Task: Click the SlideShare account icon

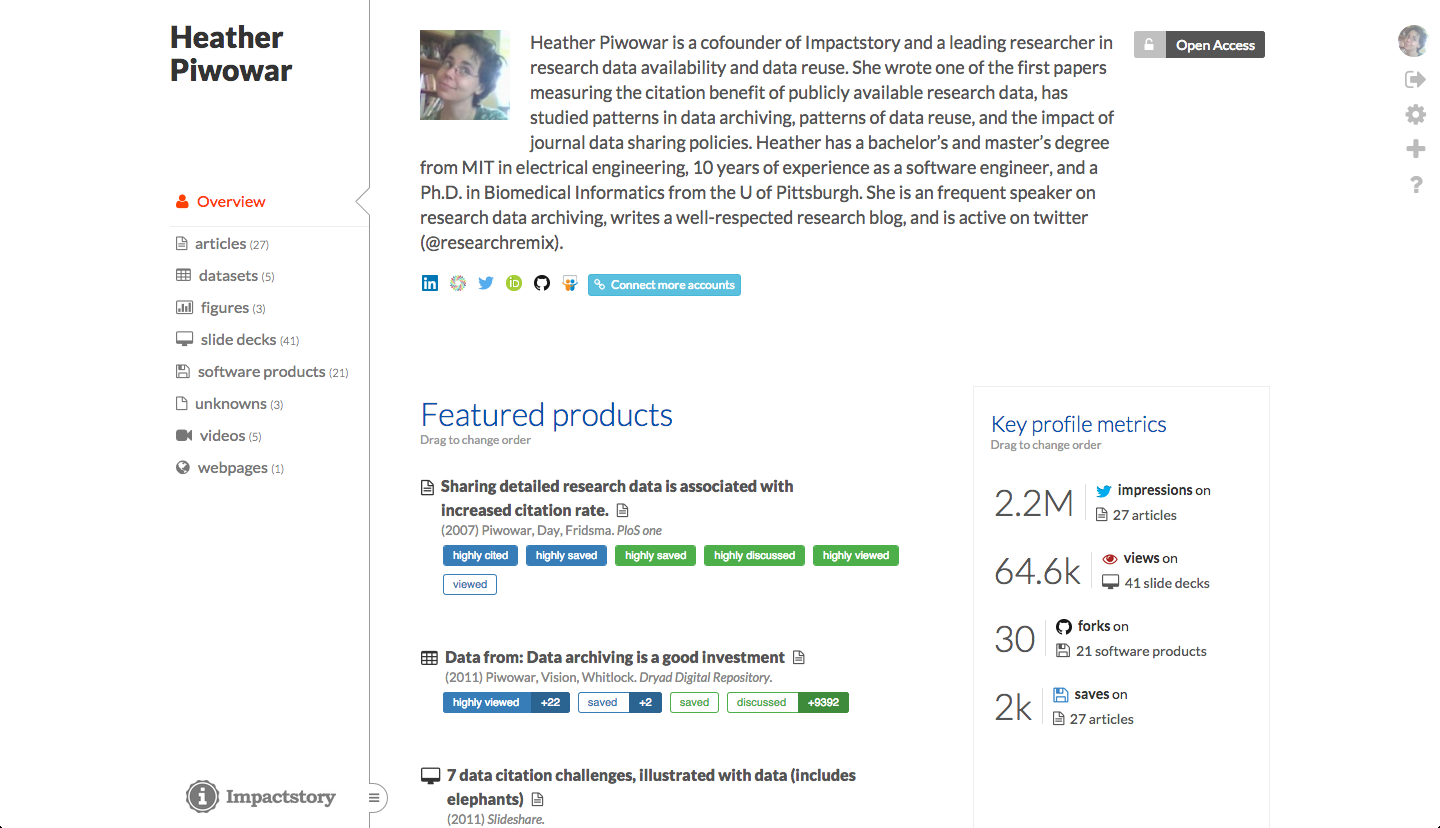Action: (570, 284)
